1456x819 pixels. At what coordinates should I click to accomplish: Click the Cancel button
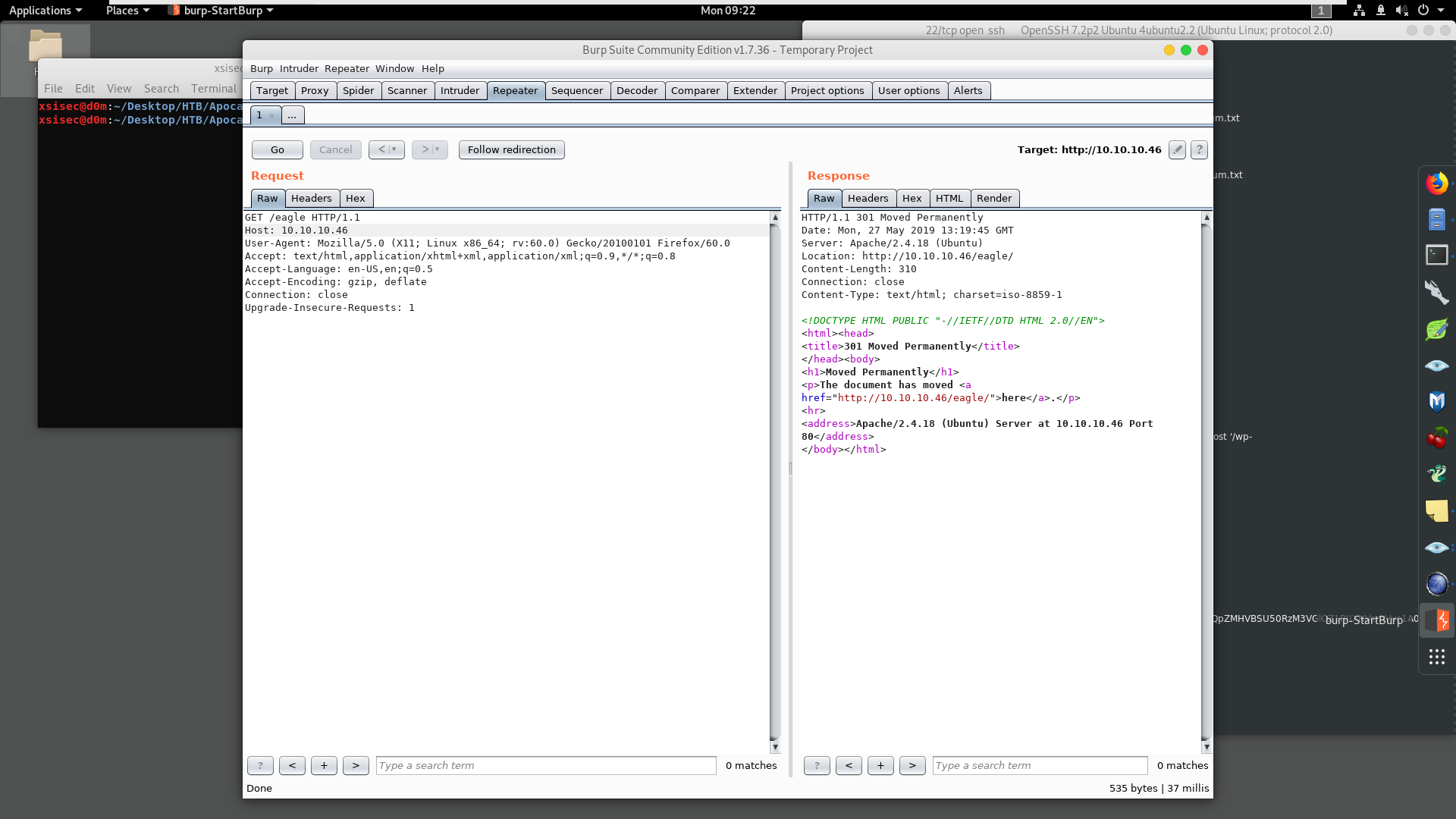pyautogui.click(x=336, y=150)
